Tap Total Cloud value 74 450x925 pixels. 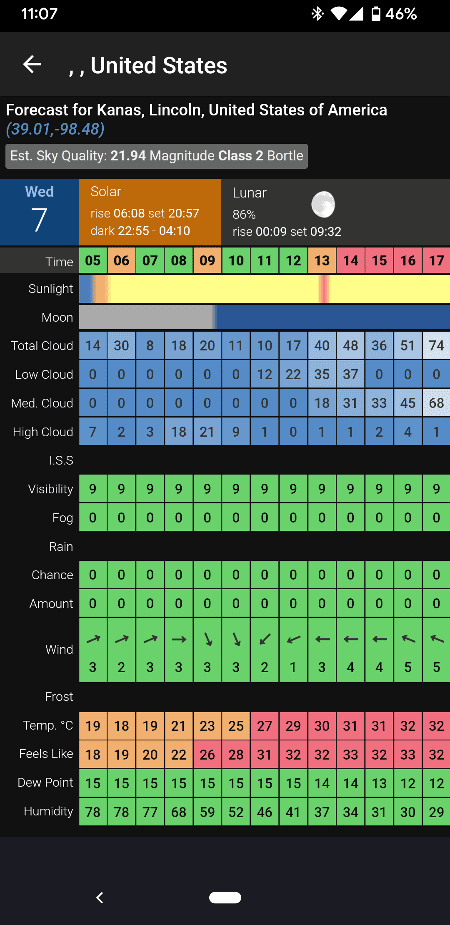point(436,346)
